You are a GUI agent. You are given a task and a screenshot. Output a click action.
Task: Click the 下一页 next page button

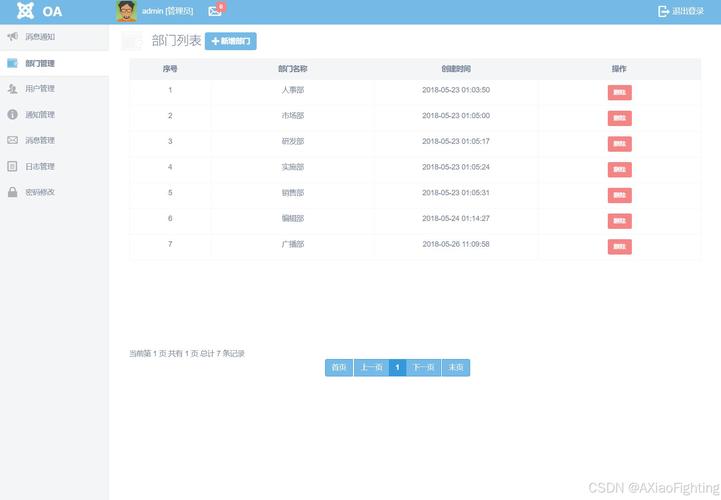coord(423,368)
